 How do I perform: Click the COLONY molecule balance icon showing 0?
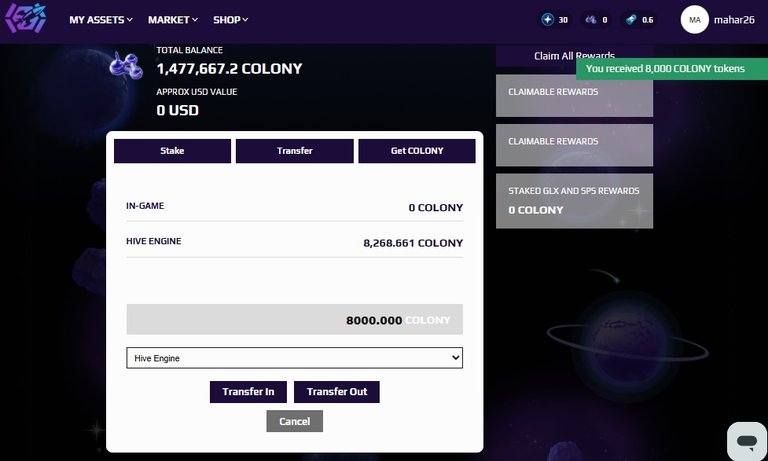click(x=591, y=20)
